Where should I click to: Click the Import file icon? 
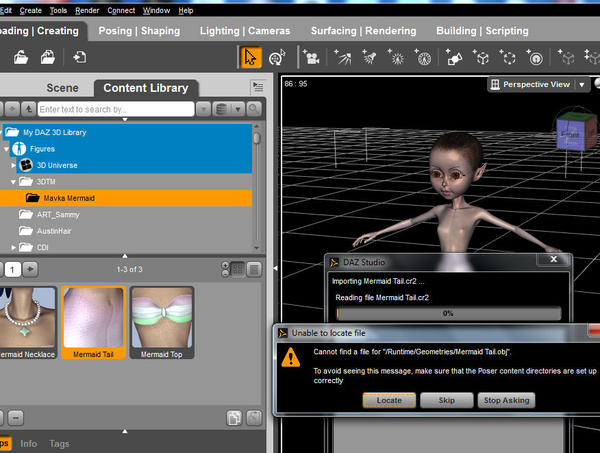point(80,58)
